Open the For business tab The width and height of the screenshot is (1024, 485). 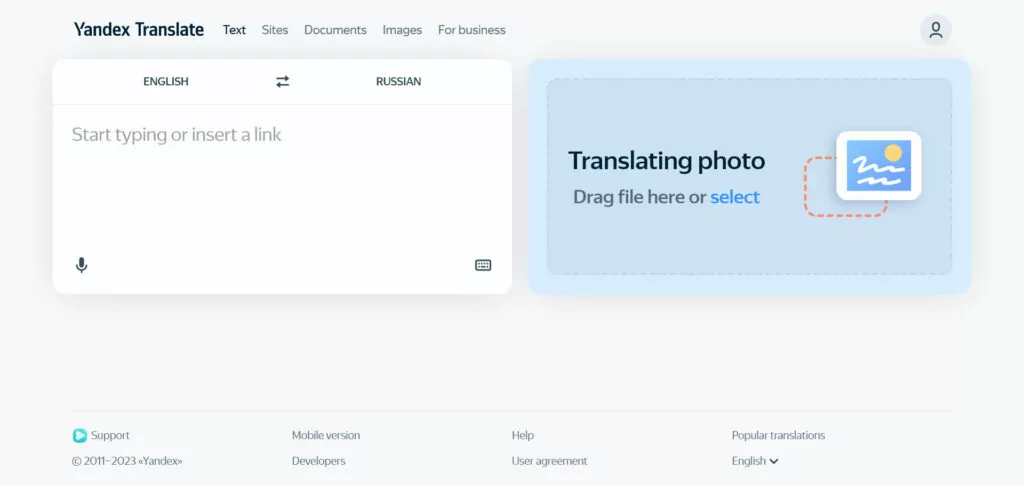tap(472, 30)
